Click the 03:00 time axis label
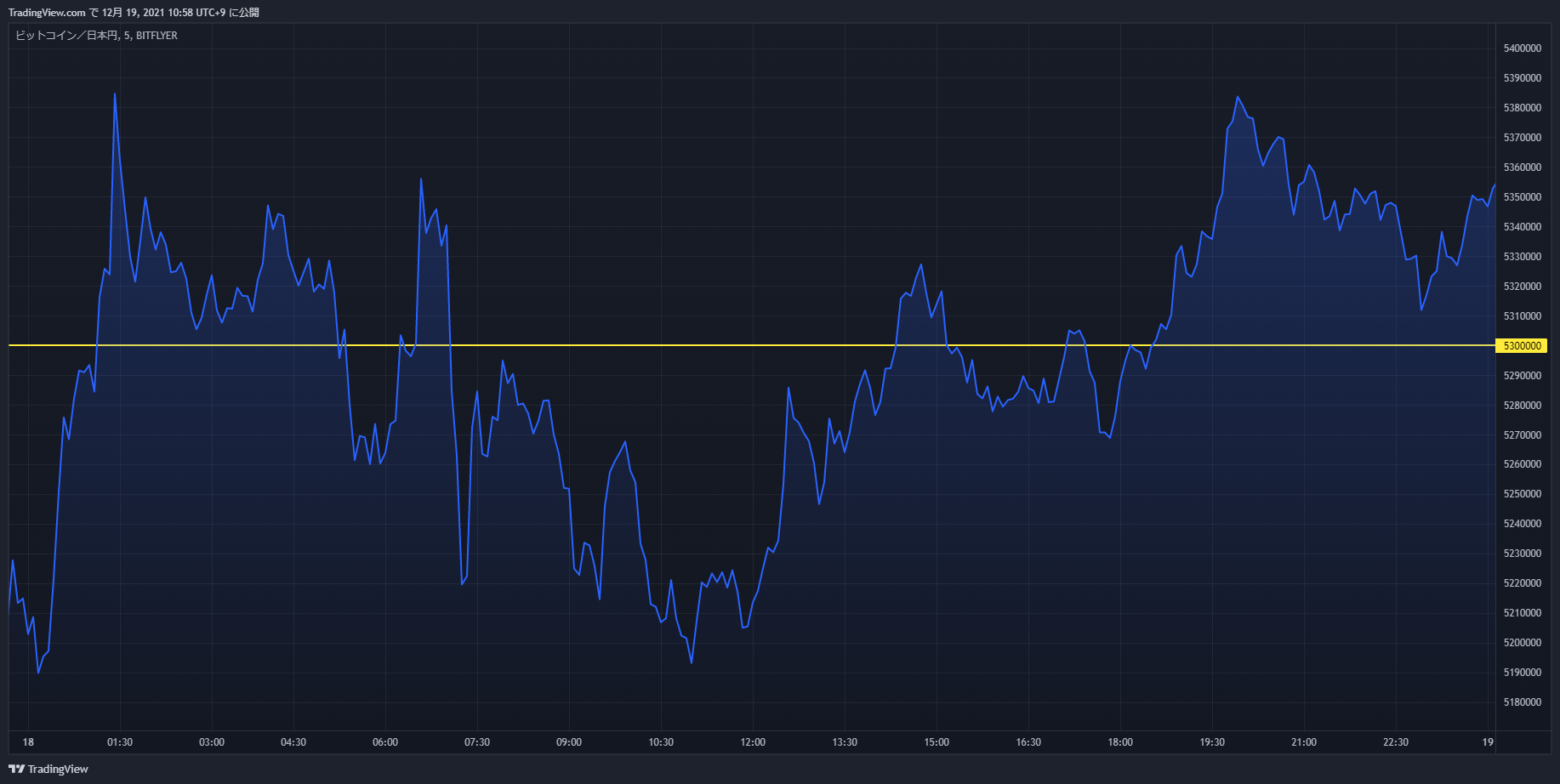This screenshot has width=1560, height=784. click(212, 742)
